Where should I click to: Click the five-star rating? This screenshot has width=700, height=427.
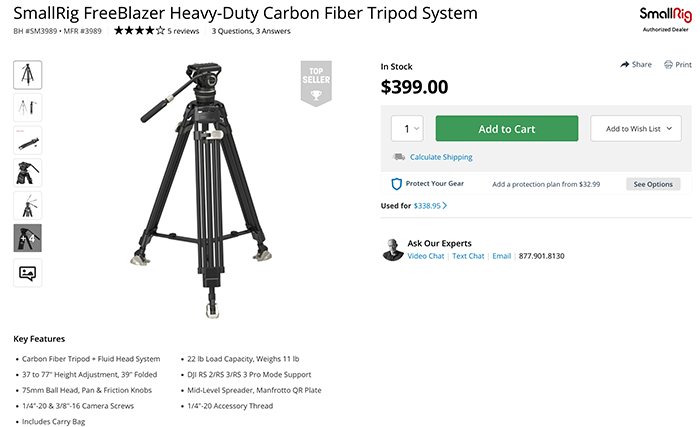pos(139,31)
